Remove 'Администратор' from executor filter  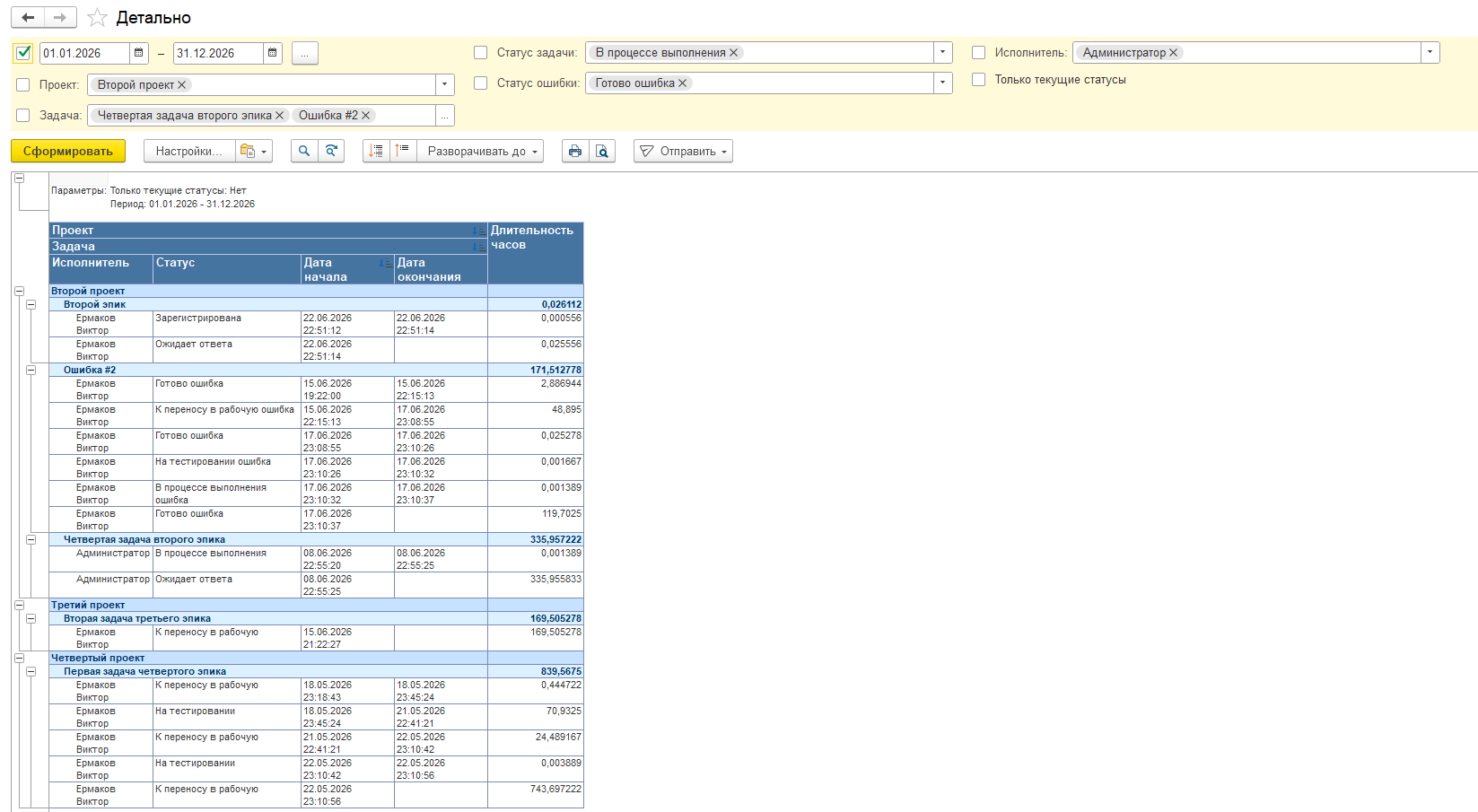(1174, 52)
